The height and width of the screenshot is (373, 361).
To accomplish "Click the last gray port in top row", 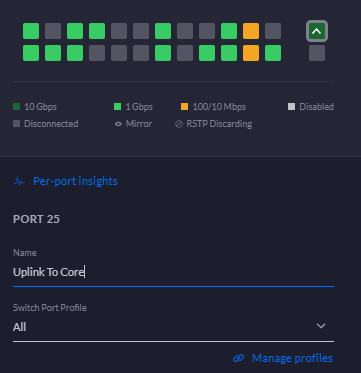I will point(273,31).
